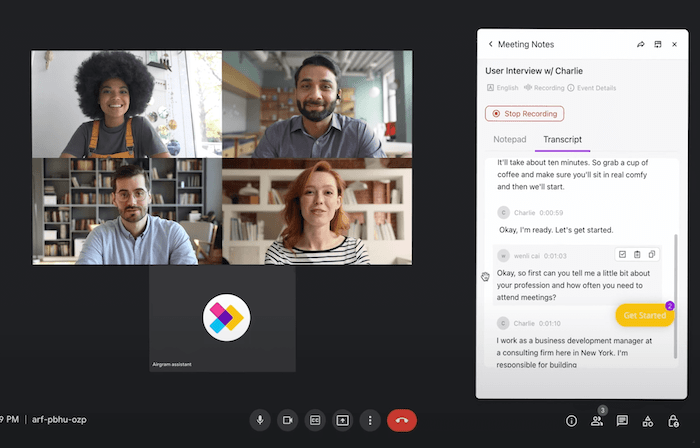
Task: Click the meeting code arf-pbhu-ozp
Action: pyautogui.click(x=59, y=419)
